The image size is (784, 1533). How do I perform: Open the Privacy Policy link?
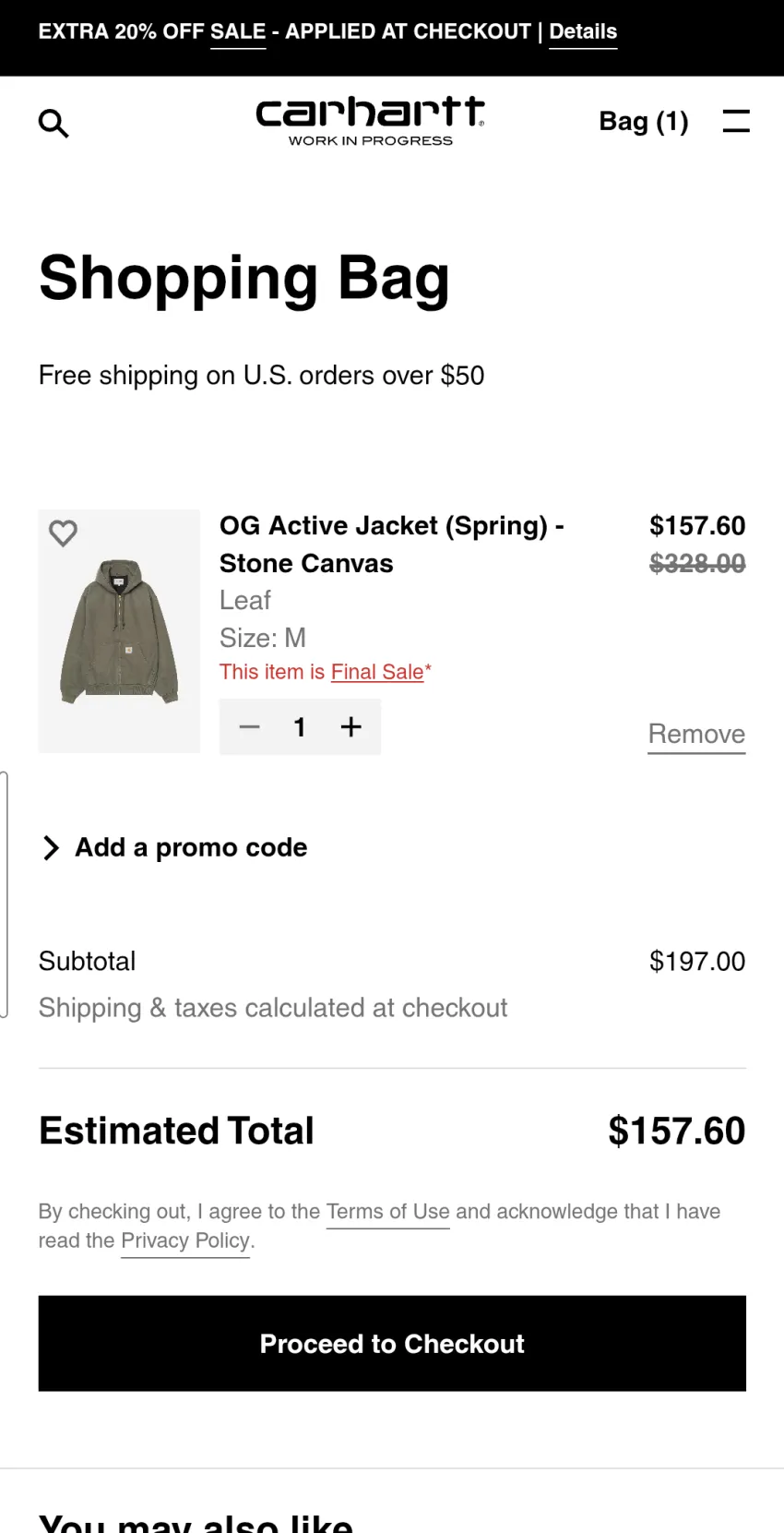click(185, 1240)
